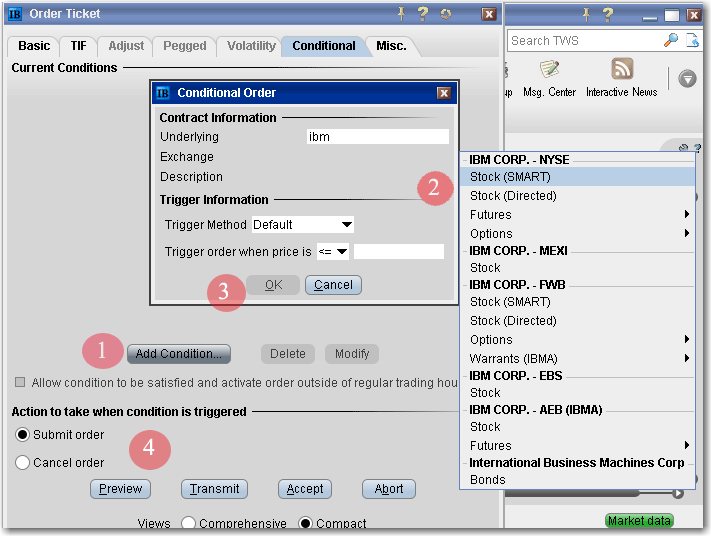The width and height of the screenshot is (711, 536).
Task: Open the Volatility tab
Action: tap(251, 46)
